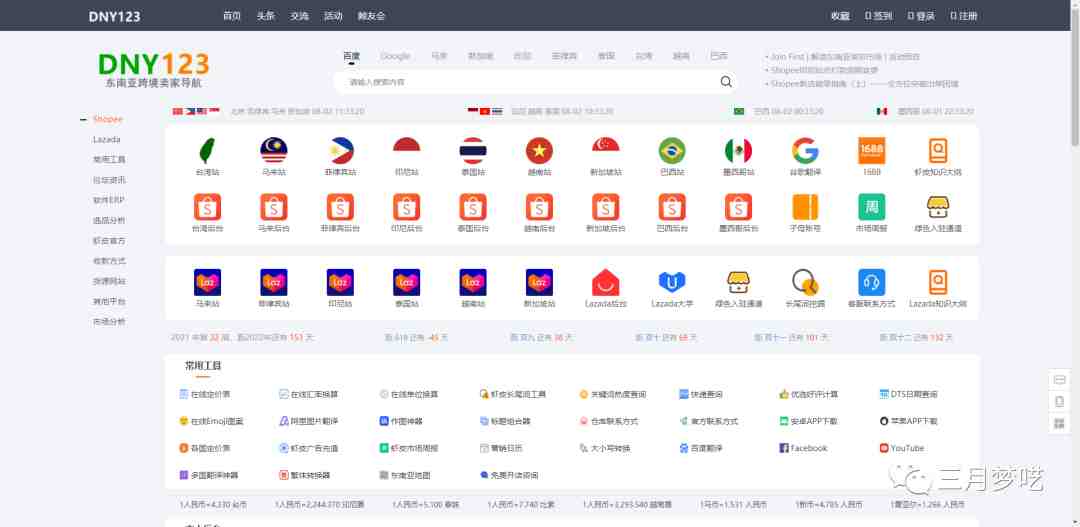1080x527 pixels.
Task: Open the Lazada University blue icon
Action: (x=672, y=282)
